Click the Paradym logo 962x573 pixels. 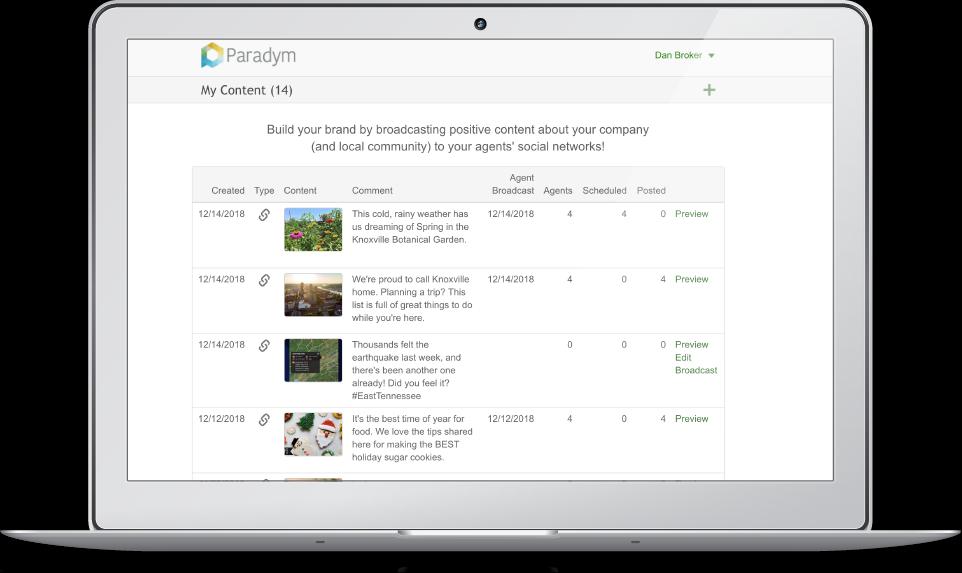click(x=248, y=55)
